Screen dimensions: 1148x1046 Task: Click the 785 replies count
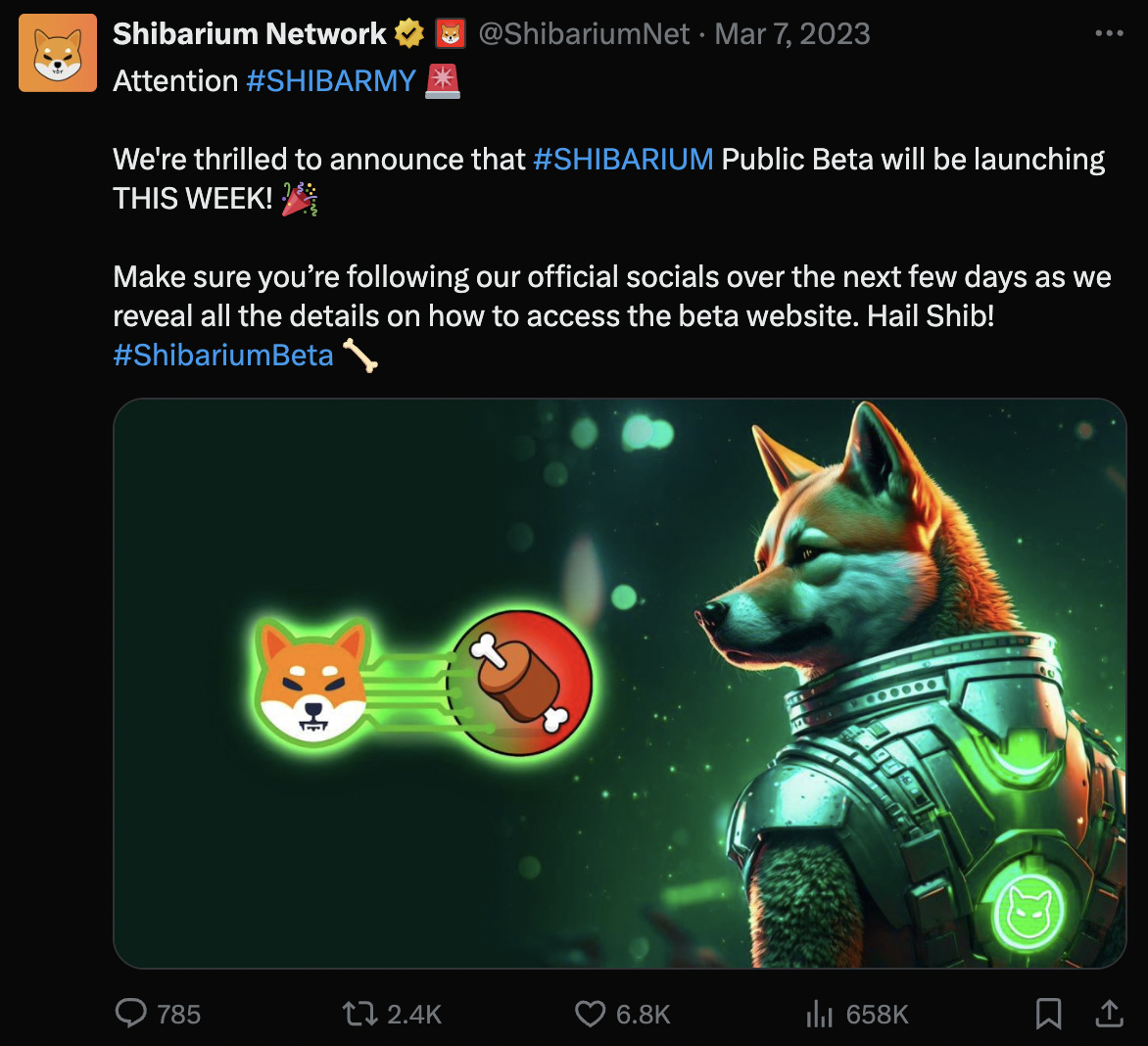[x=178, y=1015]
